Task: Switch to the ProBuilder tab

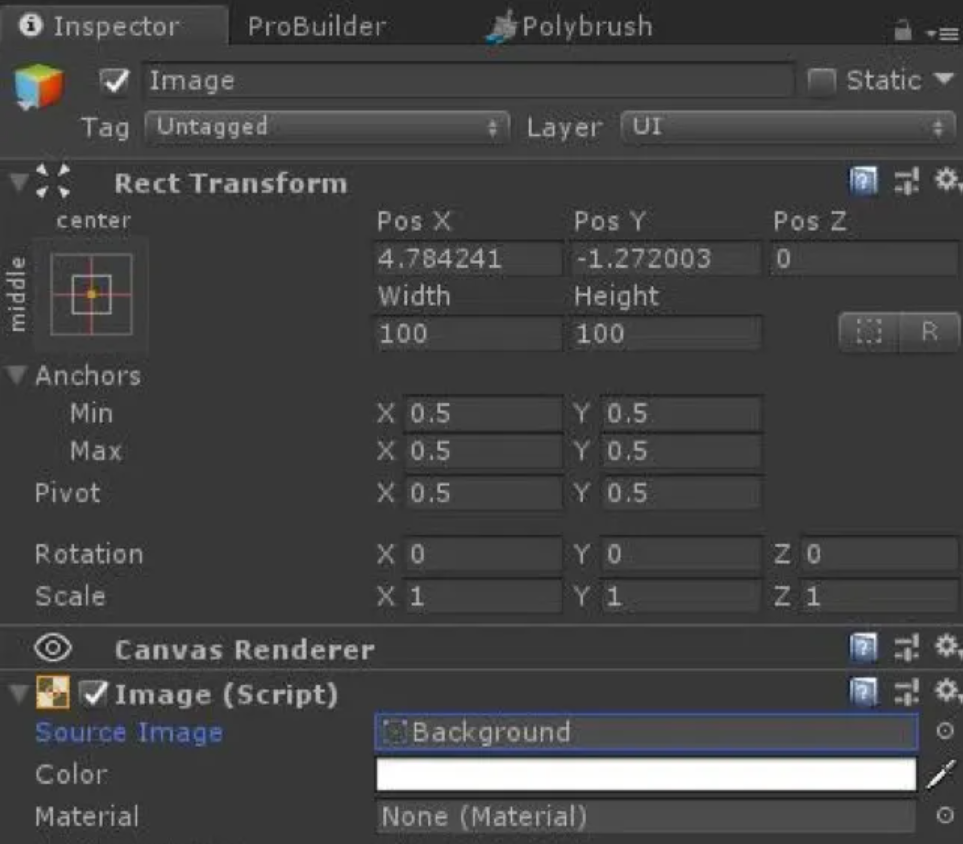Action: coord(316,27)
